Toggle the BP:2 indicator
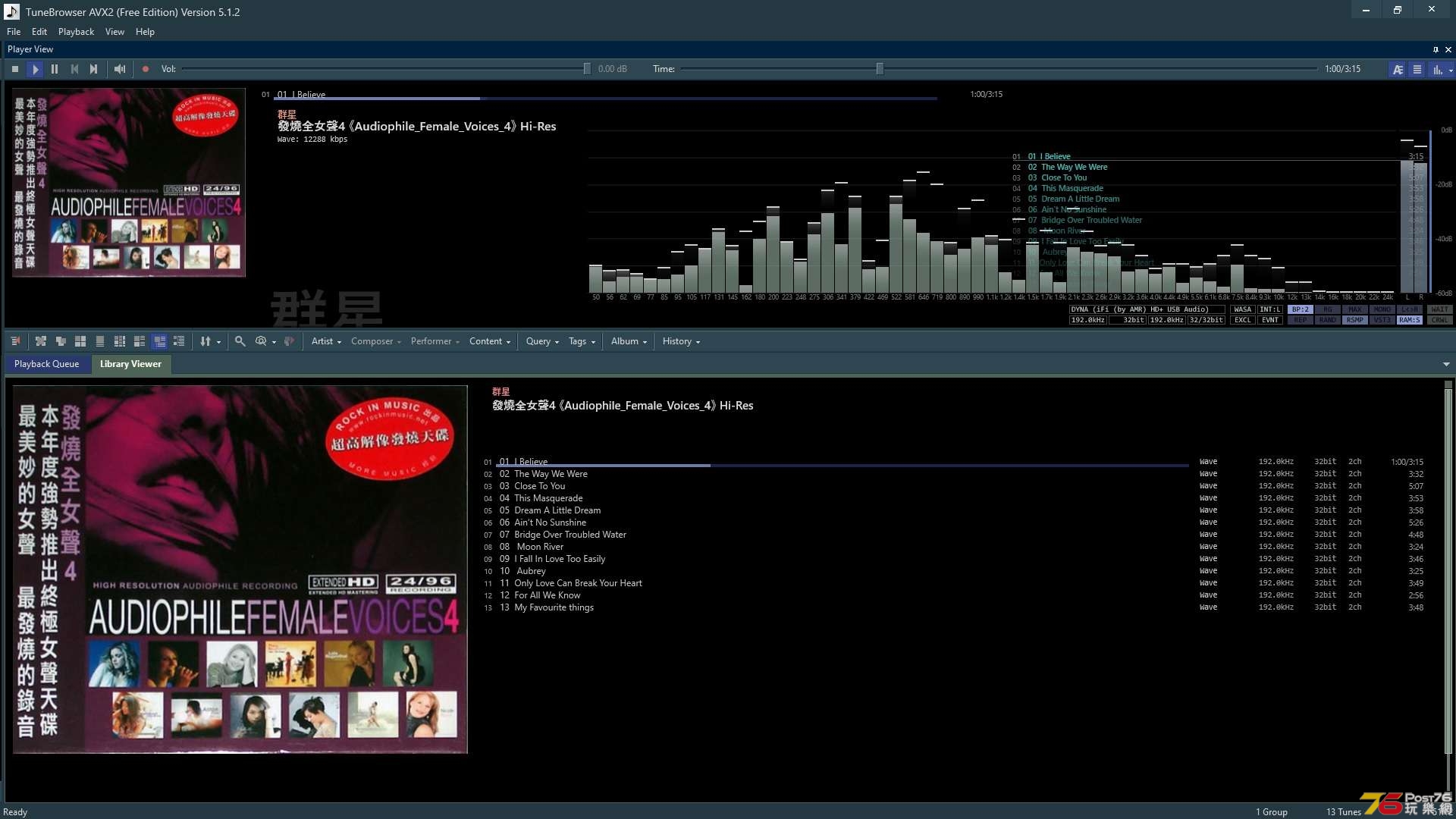 1301,309
